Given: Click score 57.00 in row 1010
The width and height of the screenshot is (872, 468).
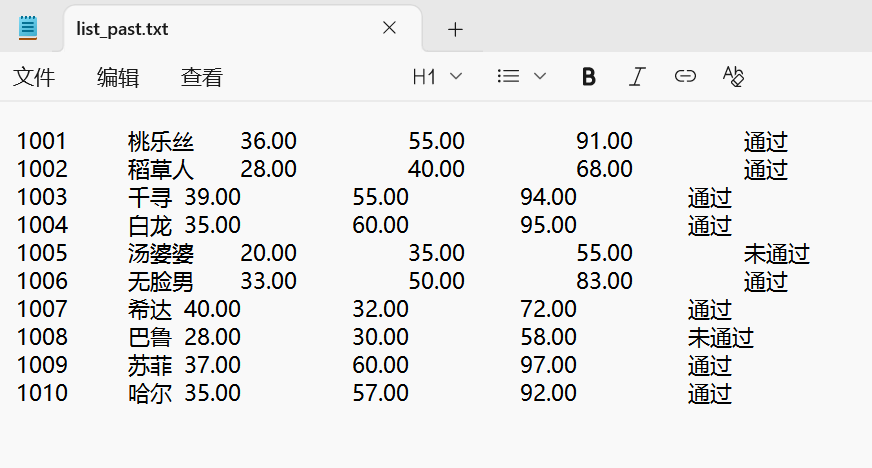Looking at the screenshot, I should point(380,393).
